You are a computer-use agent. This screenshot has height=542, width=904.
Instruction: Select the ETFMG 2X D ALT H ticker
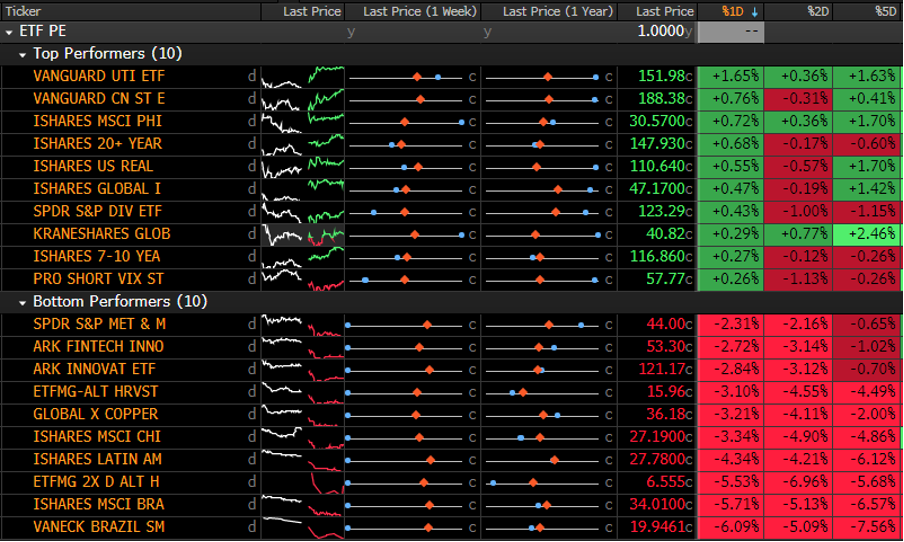tap(96, 481)
